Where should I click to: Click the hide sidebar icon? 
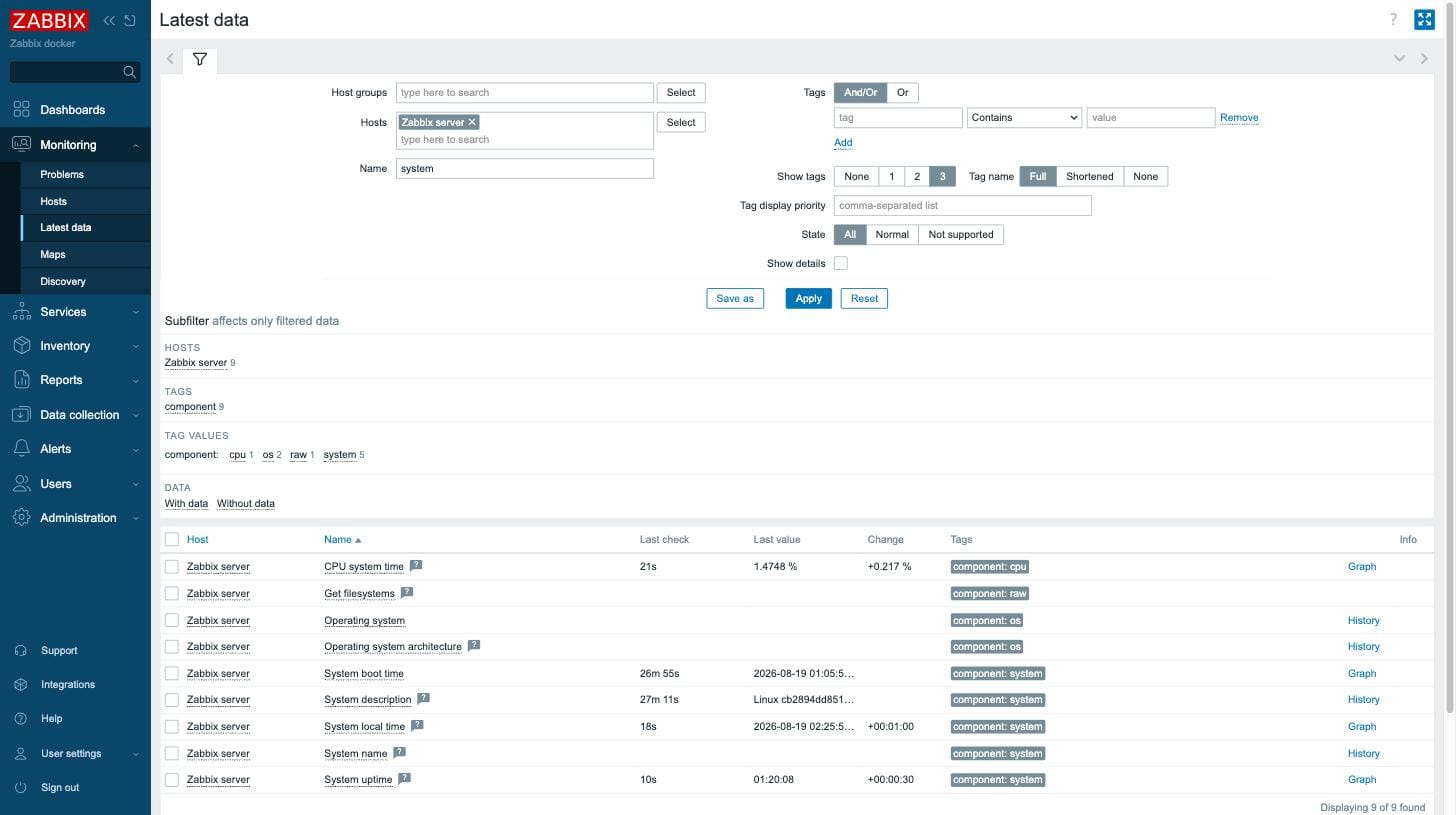(x=130, y=20)
